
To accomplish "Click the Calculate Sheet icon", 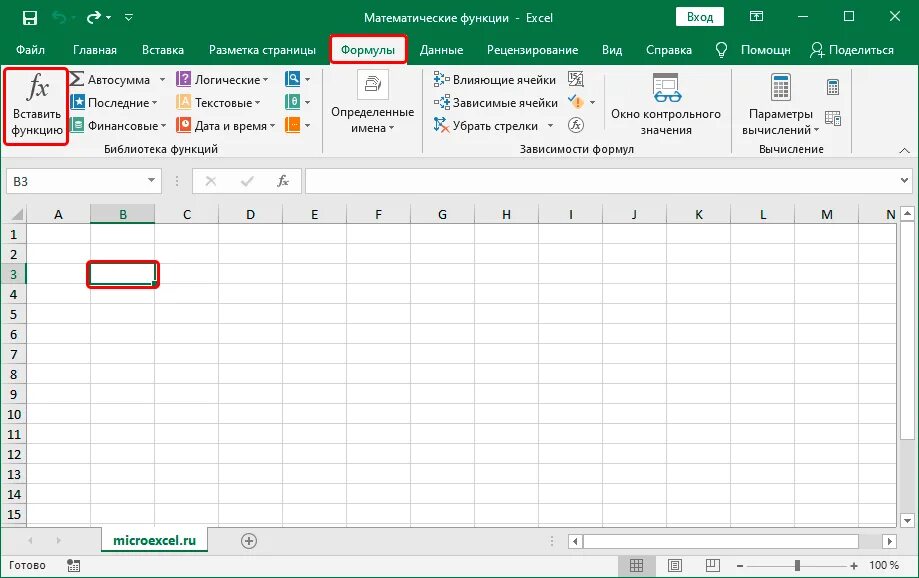I will coord(833,118).
